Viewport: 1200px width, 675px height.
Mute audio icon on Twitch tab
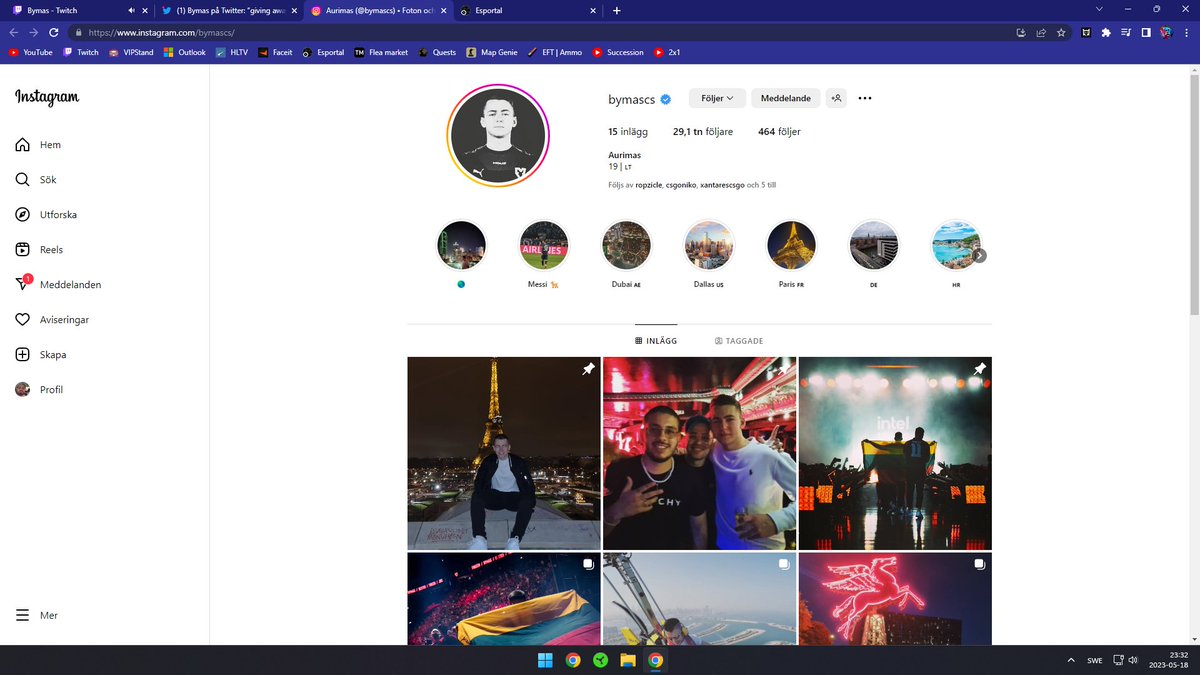132,10
